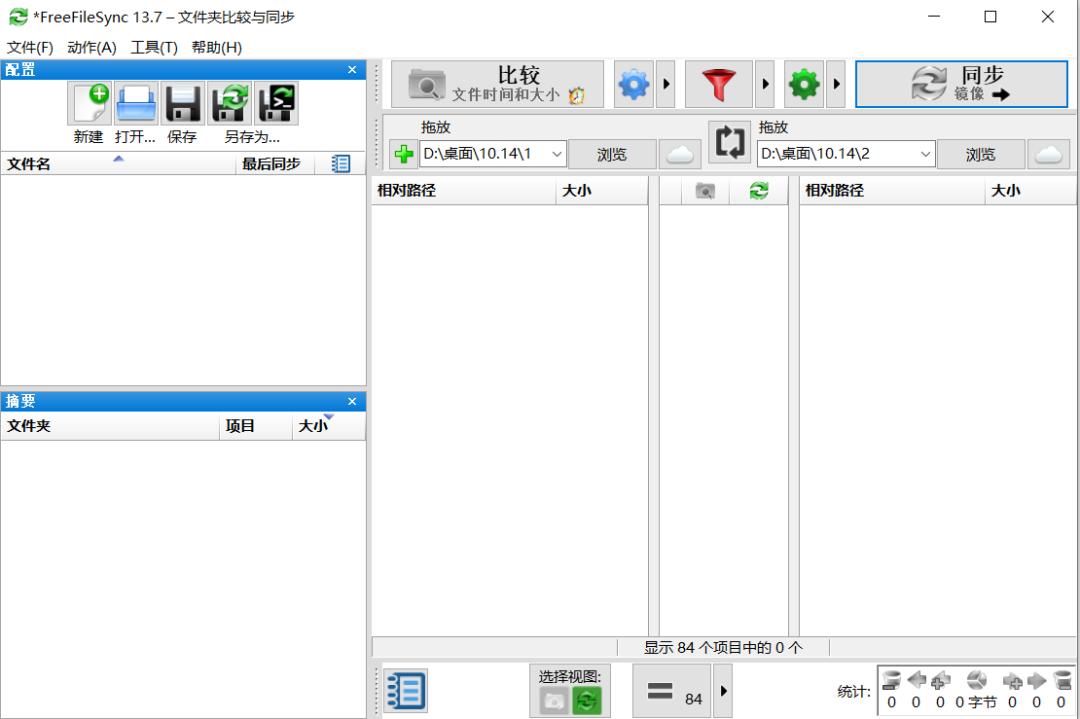This screenshot has width=1080, height=719.
Task: Open the 动作(A) menu
Action: click(x=92, y=48)
